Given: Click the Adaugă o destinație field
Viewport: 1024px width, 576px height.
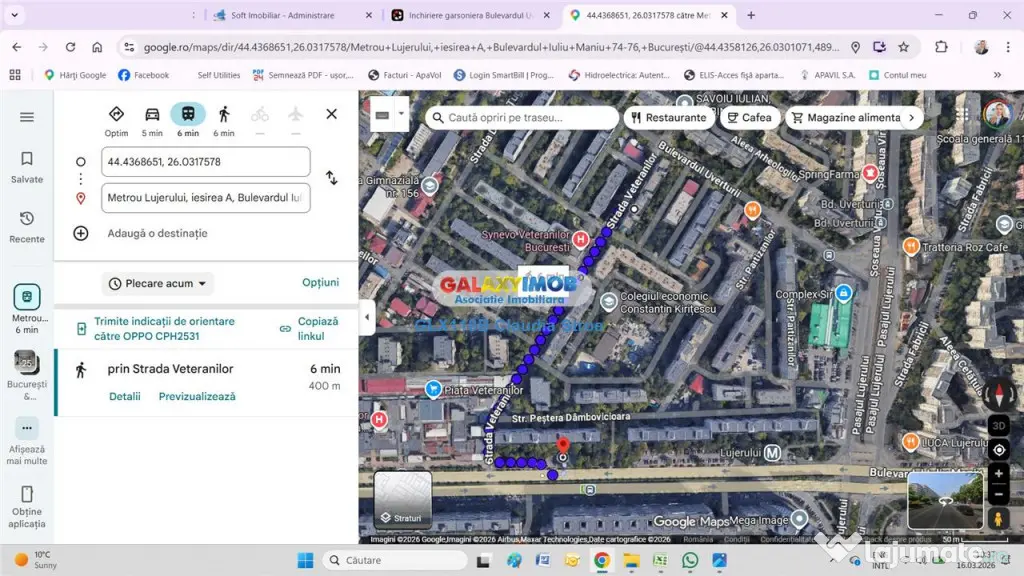Looking at the screenshot, I should [x=157, y=233].
